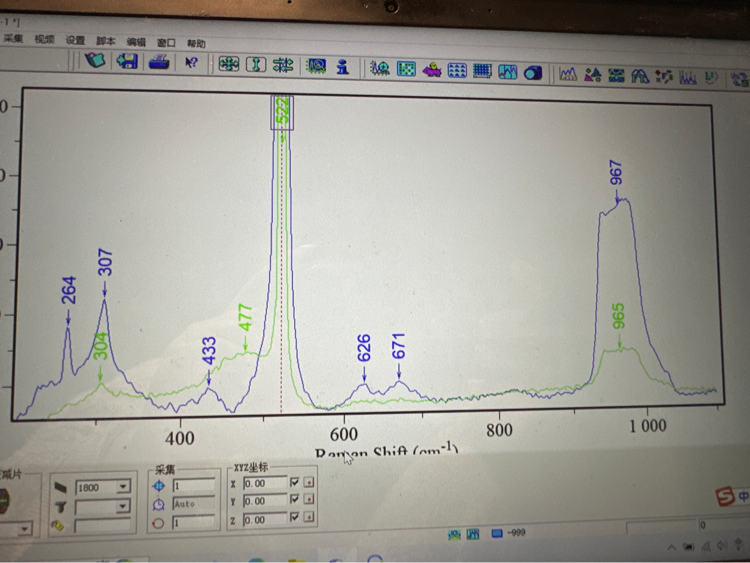Click the blue multi-peak spectrum icon

click(x=688, y=77)
